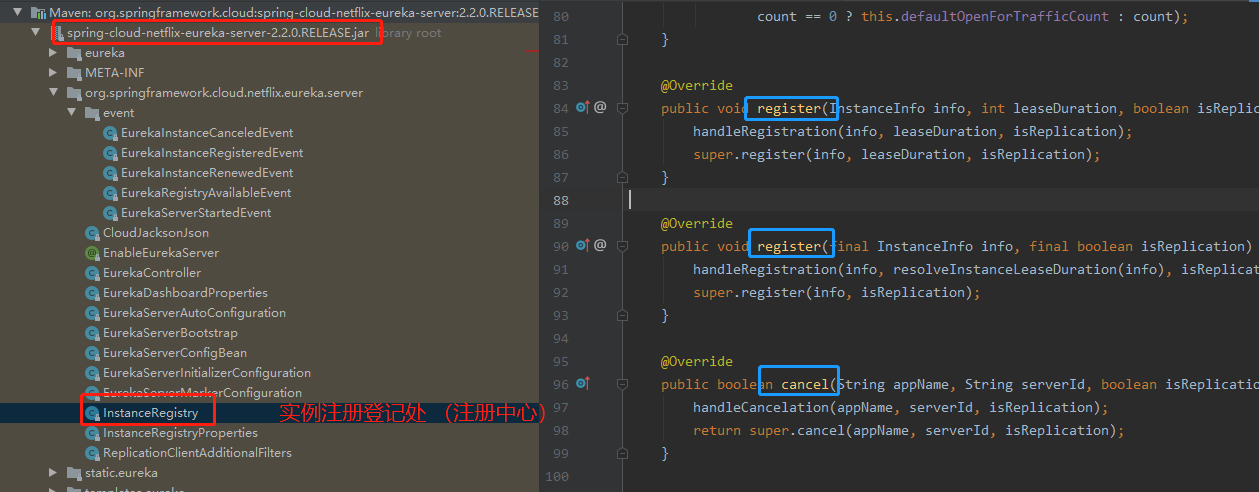
Task: Fold the register method at line 90
Action: 622,246
